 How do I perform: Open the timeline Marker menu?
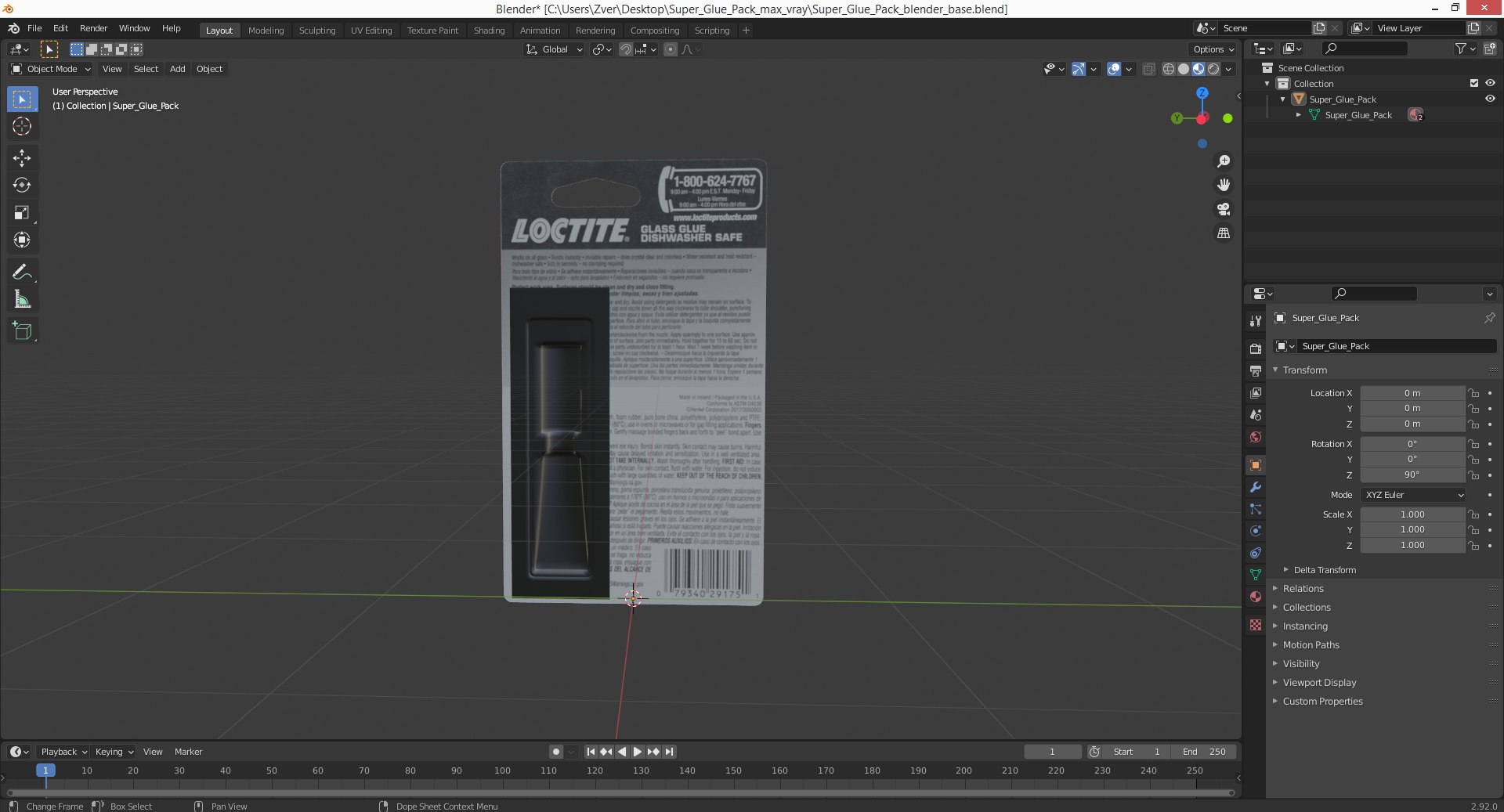point(188,752)
